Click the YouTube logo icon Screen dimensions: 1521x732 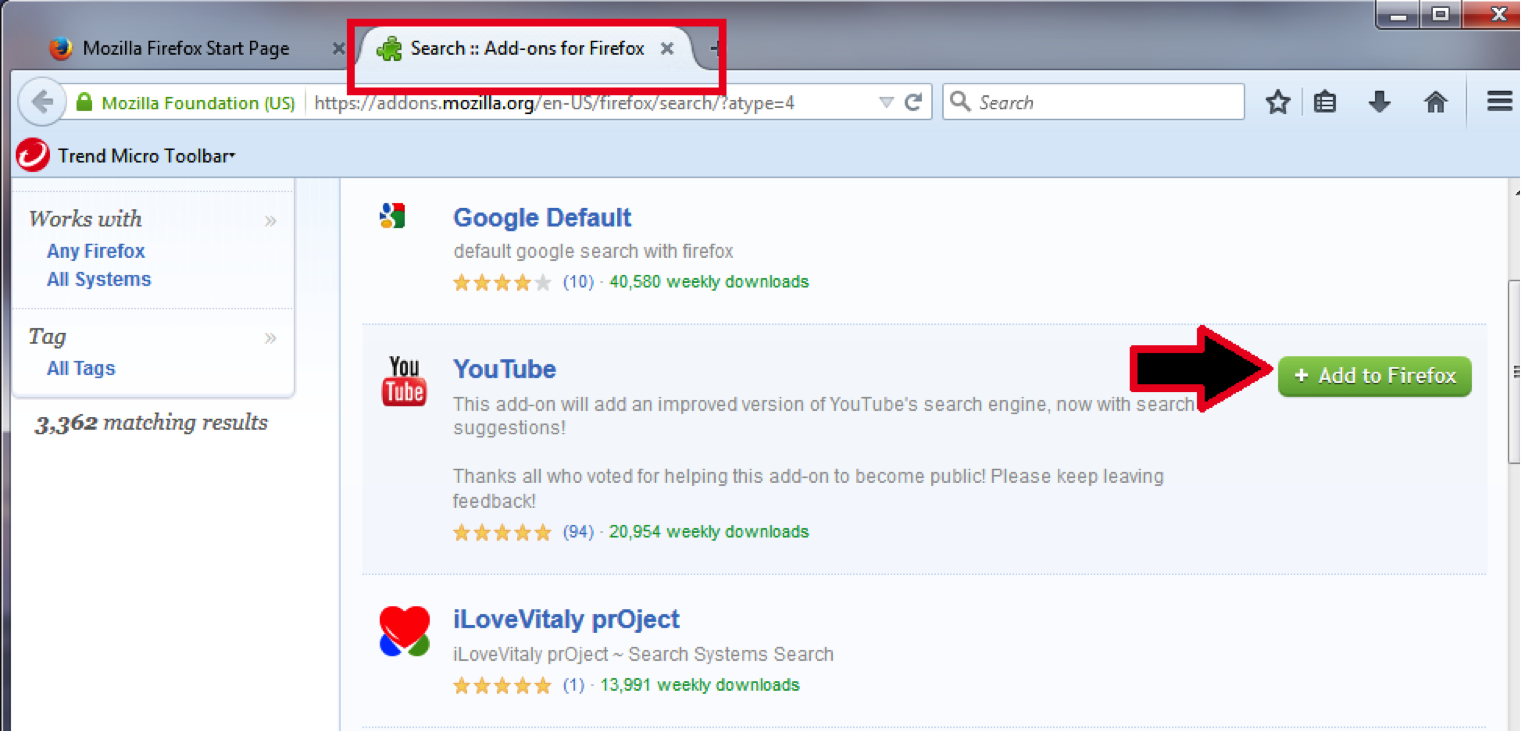[404, 381]
